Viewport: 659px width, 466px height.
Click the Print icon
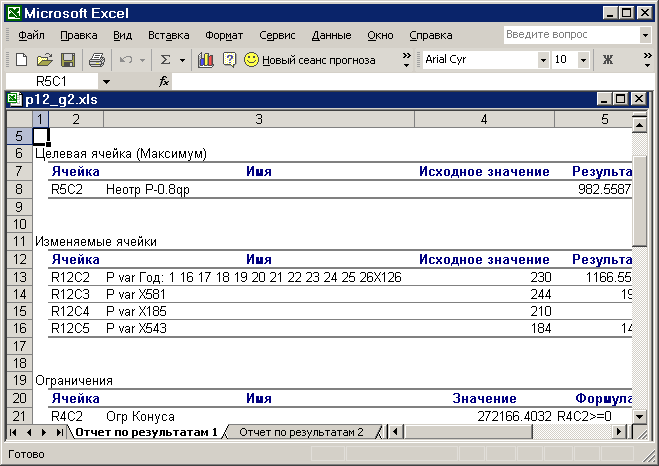click(97, 60)
